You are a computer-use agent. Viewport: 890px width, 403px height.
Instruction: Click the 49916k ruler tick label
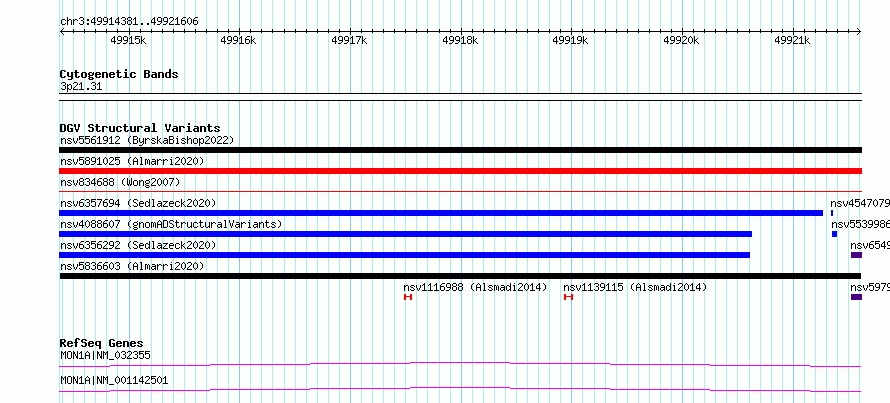click(x=239, y=40)
